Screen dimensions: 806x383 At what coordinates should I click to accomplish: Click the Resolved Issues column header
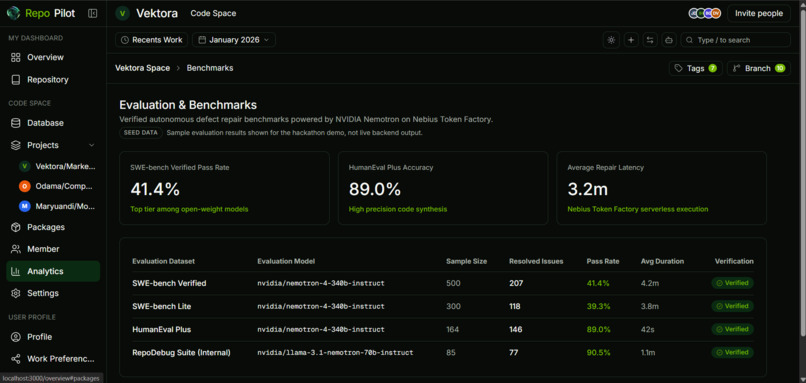(536, 261)
